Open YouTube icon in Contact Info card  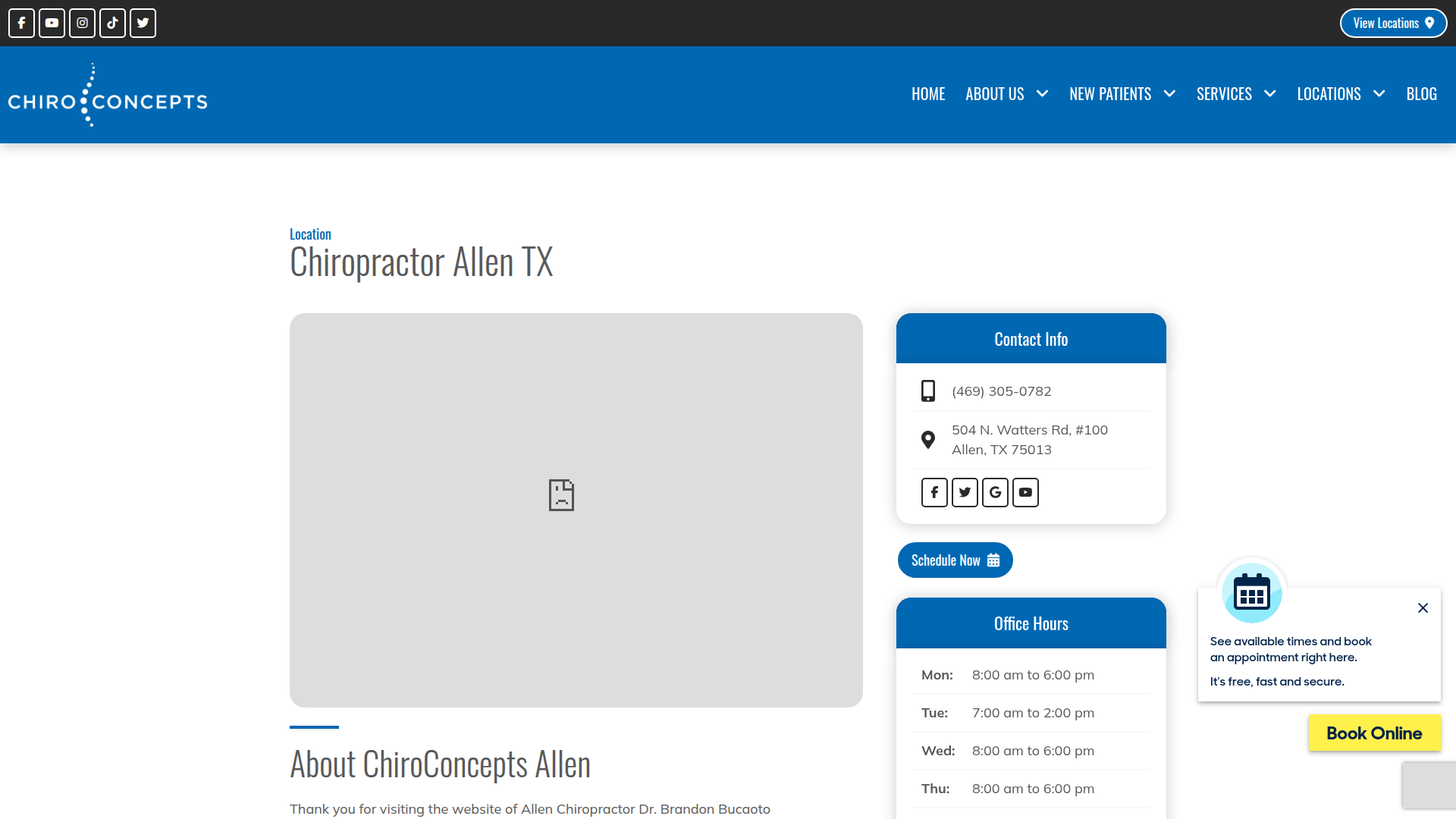click(1025, 492)
